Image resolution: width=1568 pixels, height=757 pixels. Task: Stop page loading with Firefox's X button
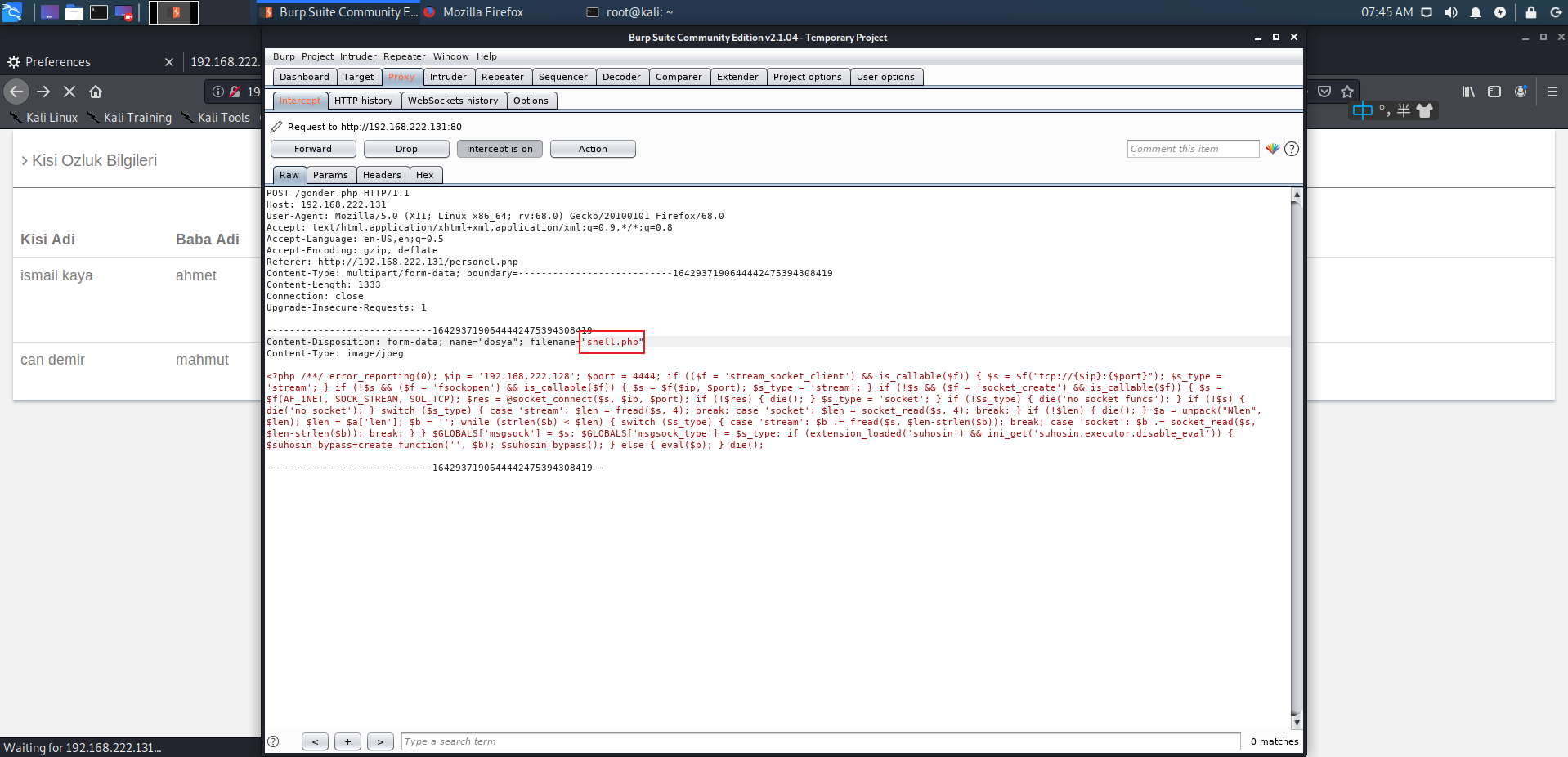(x=69, y=92)
